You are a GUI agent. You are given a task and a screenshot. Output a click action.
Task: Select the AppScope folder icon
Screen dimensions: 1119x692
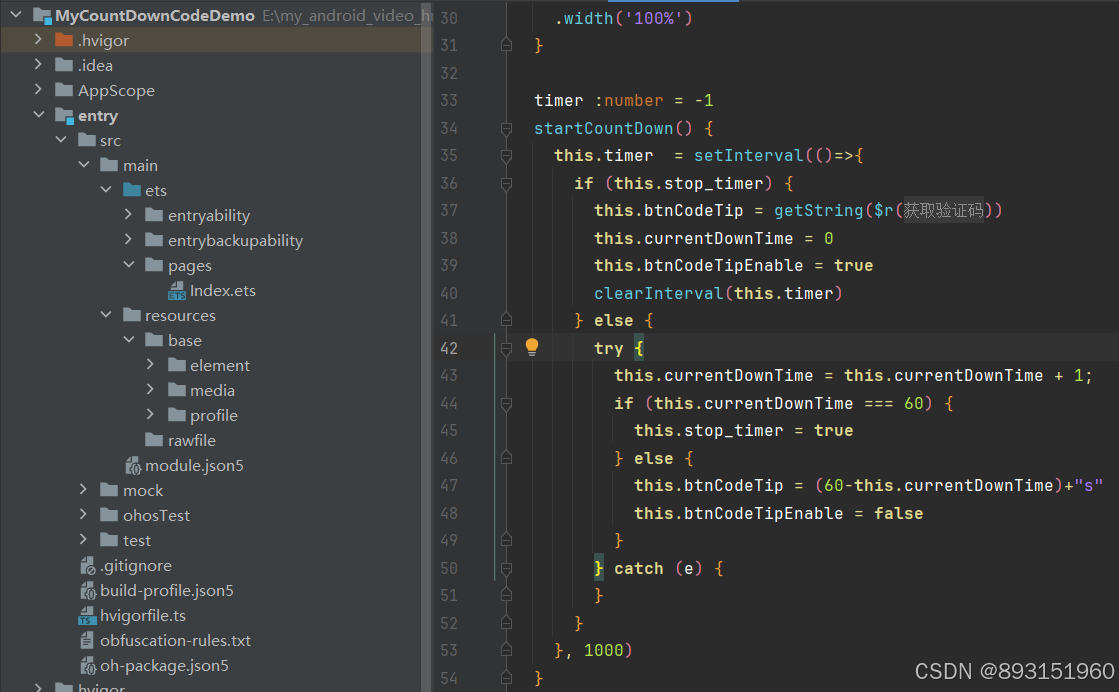[x=64, y=90]
